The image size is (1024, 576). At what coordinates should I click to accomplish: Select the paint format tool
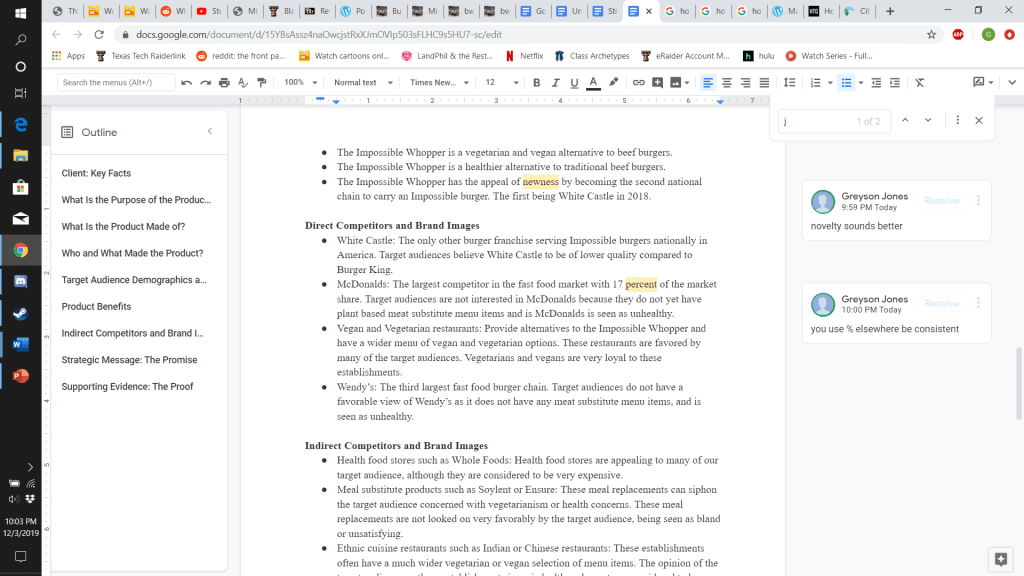click(x=262, y=82)
